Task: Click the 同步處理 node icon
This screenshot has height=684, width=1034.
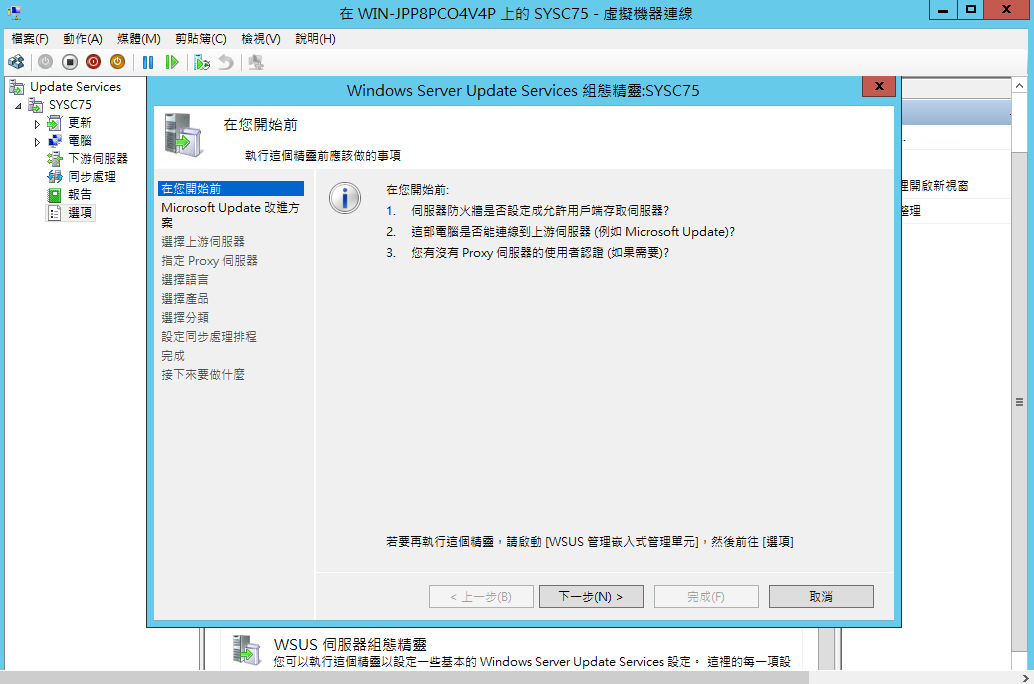Action: [55, 177]
